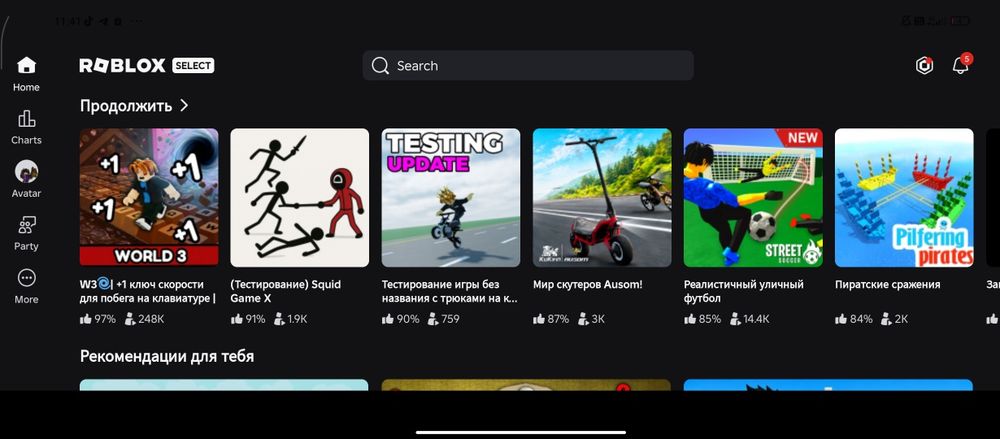The height and width of the screenshot is (439, 1000).
Task: Open the Продолжить section heading
Action: coord(126,106)
